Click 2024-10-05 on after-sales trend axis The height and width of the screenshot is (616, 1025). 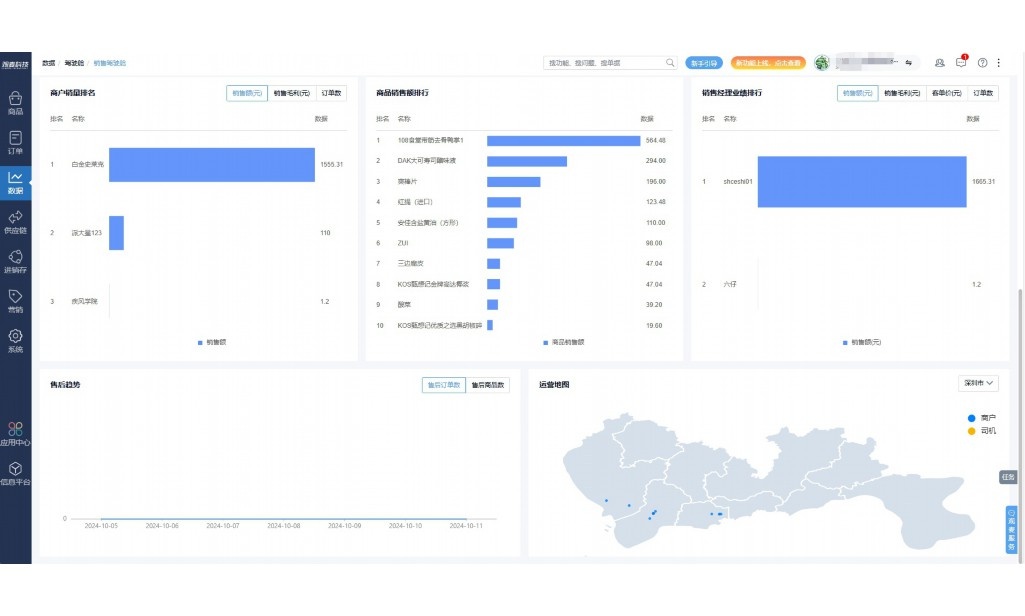[101, 526]
